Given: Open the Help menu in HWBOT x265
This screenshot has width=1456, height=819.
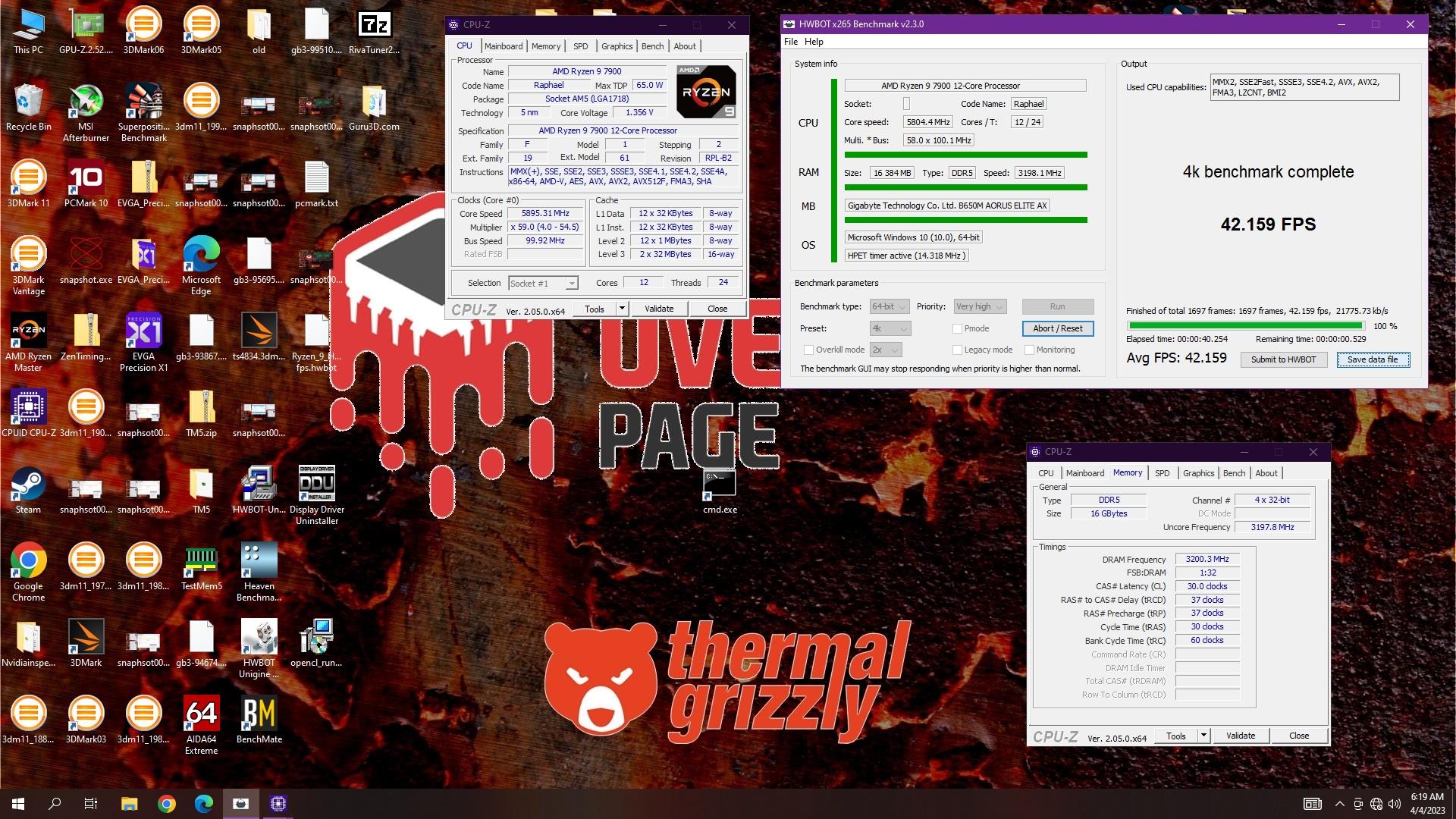Looking at the screenshot, I should click(814, 42).
